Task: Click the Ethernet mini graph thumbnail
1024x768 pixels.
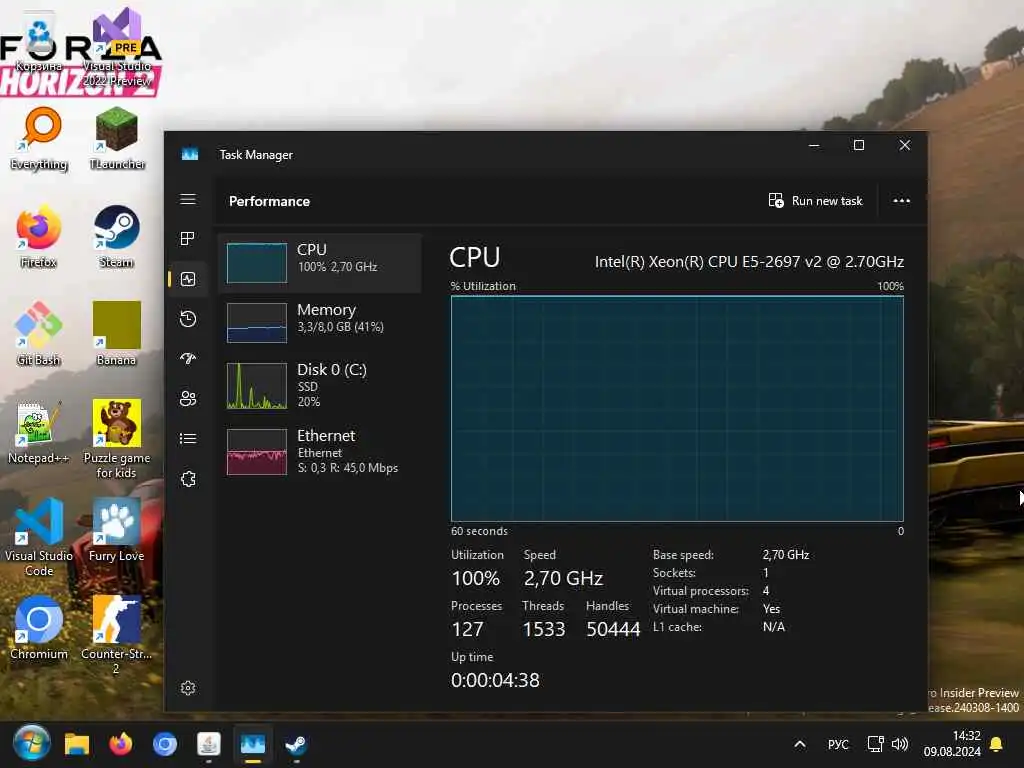Action: tap(257, 452)
